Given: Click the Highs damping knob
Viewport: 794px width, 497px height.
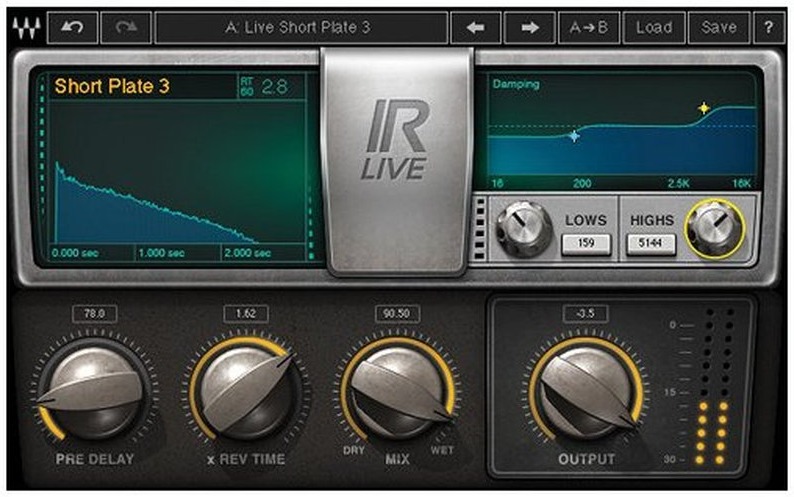Looking at the screenshot, I should 714,228.
